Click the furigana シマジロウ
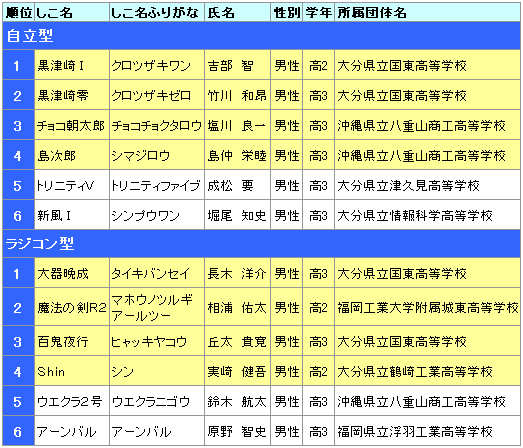The width and height of the screenshot is (523, 448). [141, 156]
